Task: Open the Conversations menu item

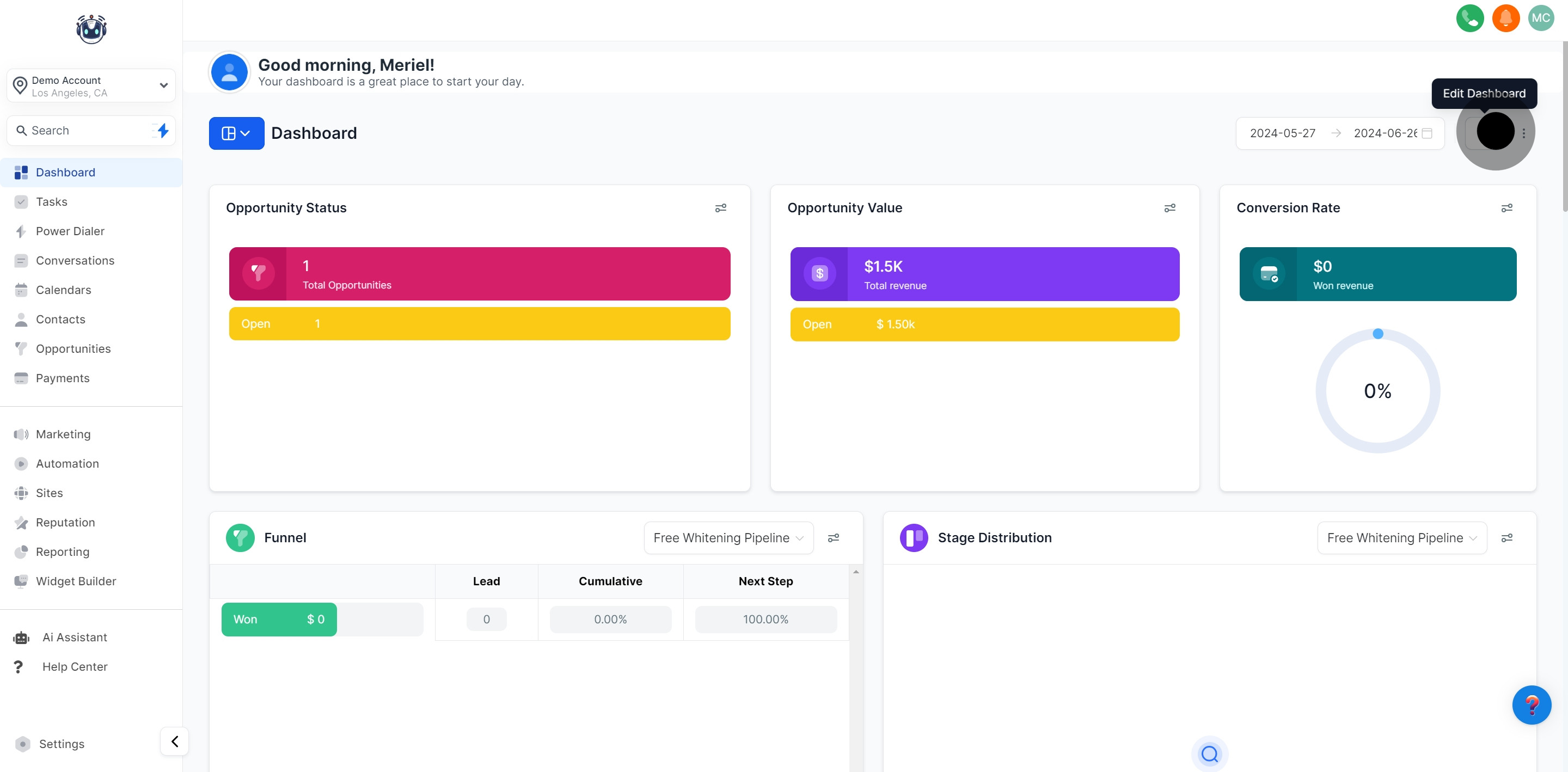Action: 75,261
